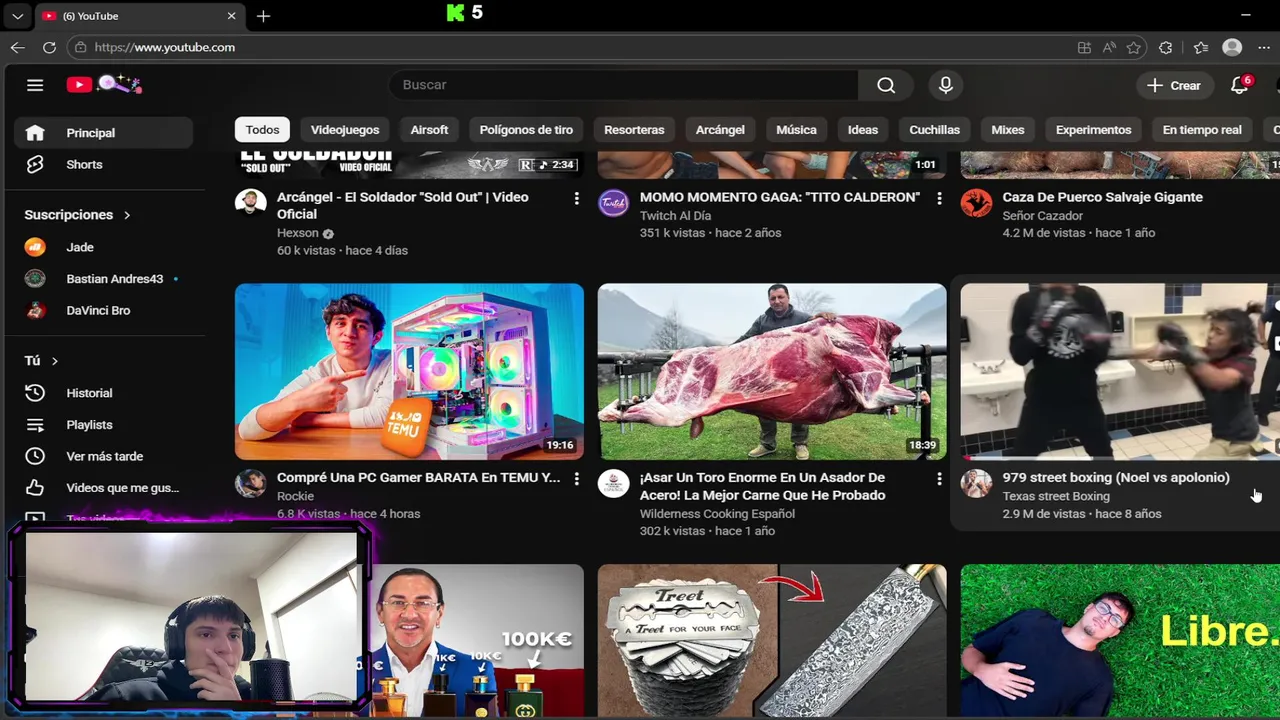Open Rockie channel avatar
1280x720 pixels.
click(x=251, y=484)
